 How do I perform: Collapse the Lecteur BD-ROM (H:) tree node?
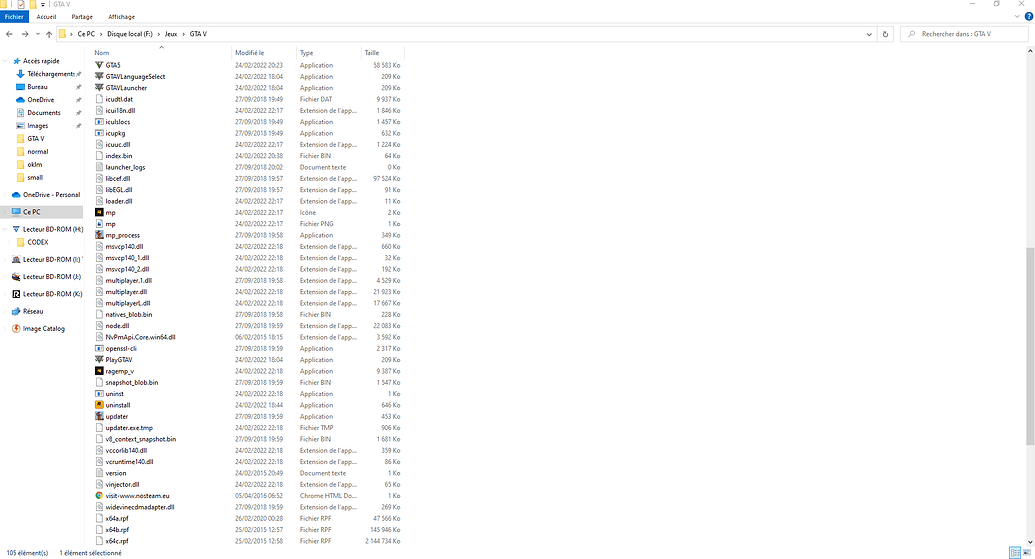tap(5, 229)
